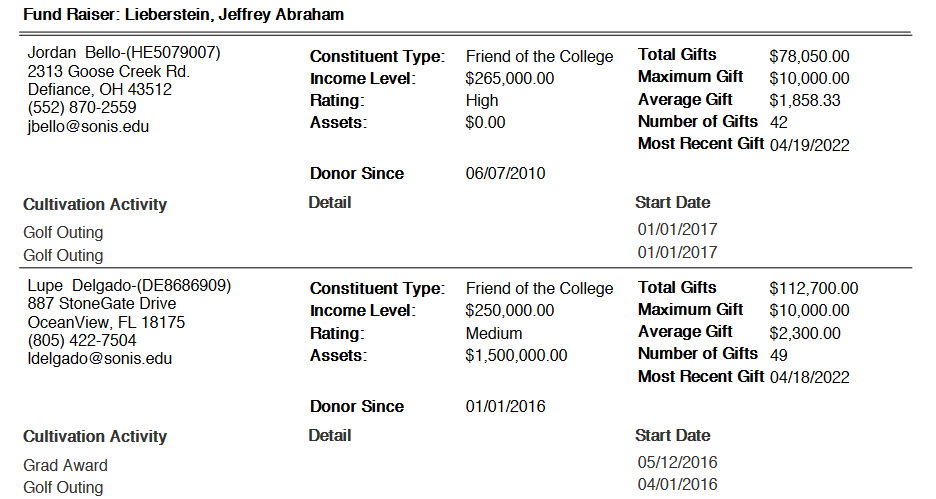
Task: Click phone number (552) 870-2559
Action: [82, 108]
